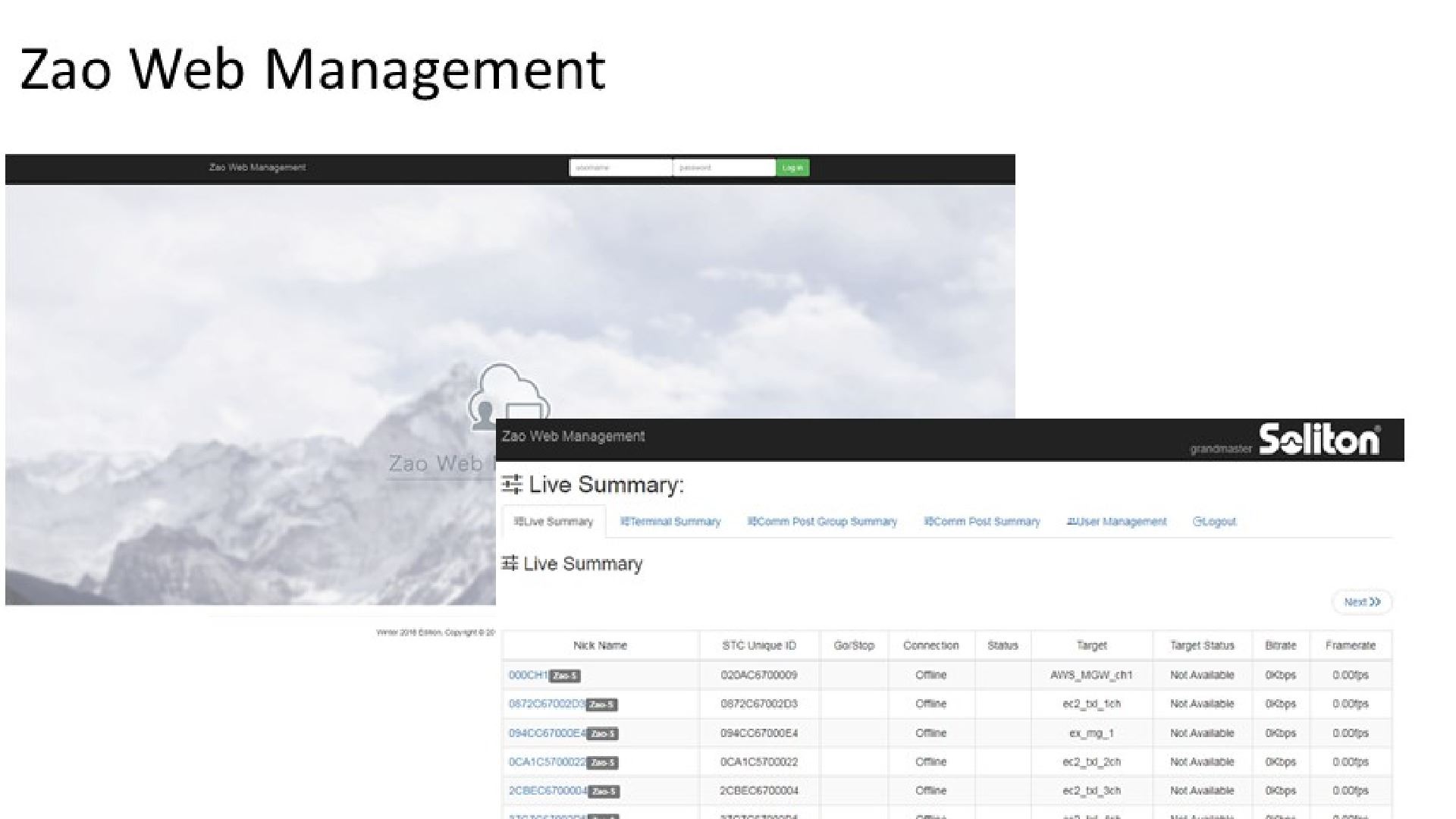The width and height of the screenshot is (1456, 819).
Task: Click Zao Web Management title in login header
Action: click(x=258, y=168)
